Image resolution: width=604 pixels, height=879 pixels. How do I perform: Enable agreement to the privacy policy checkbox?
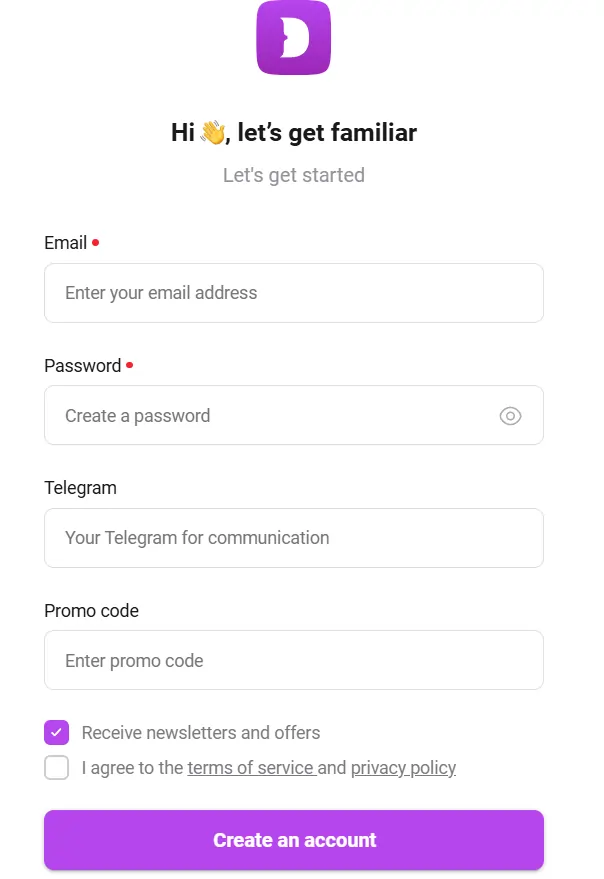(x=57, y=768)
